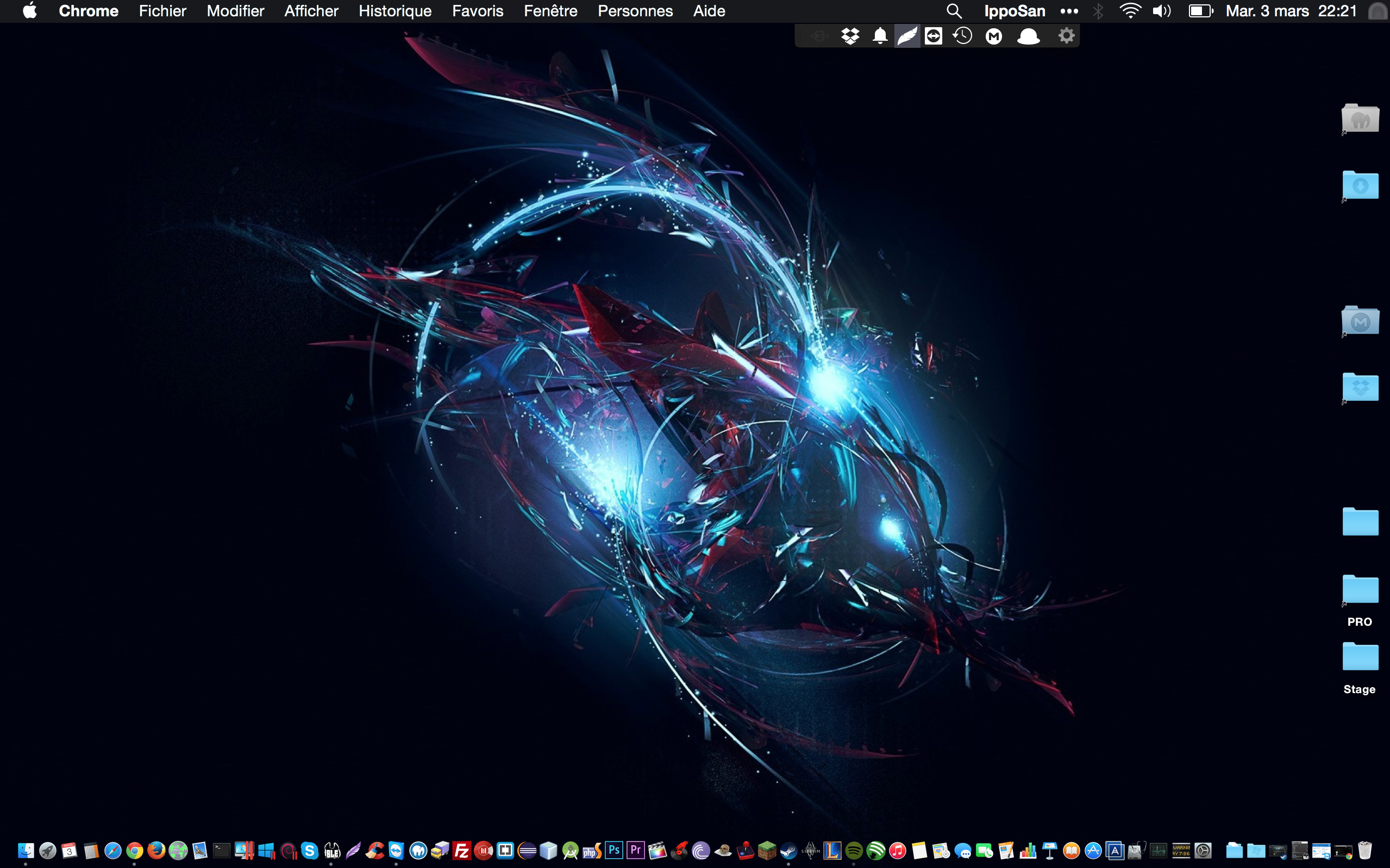The height and width of the screenshot is (868, 1390).
Task: Open iTunes from the Dock
Action: 897,851
